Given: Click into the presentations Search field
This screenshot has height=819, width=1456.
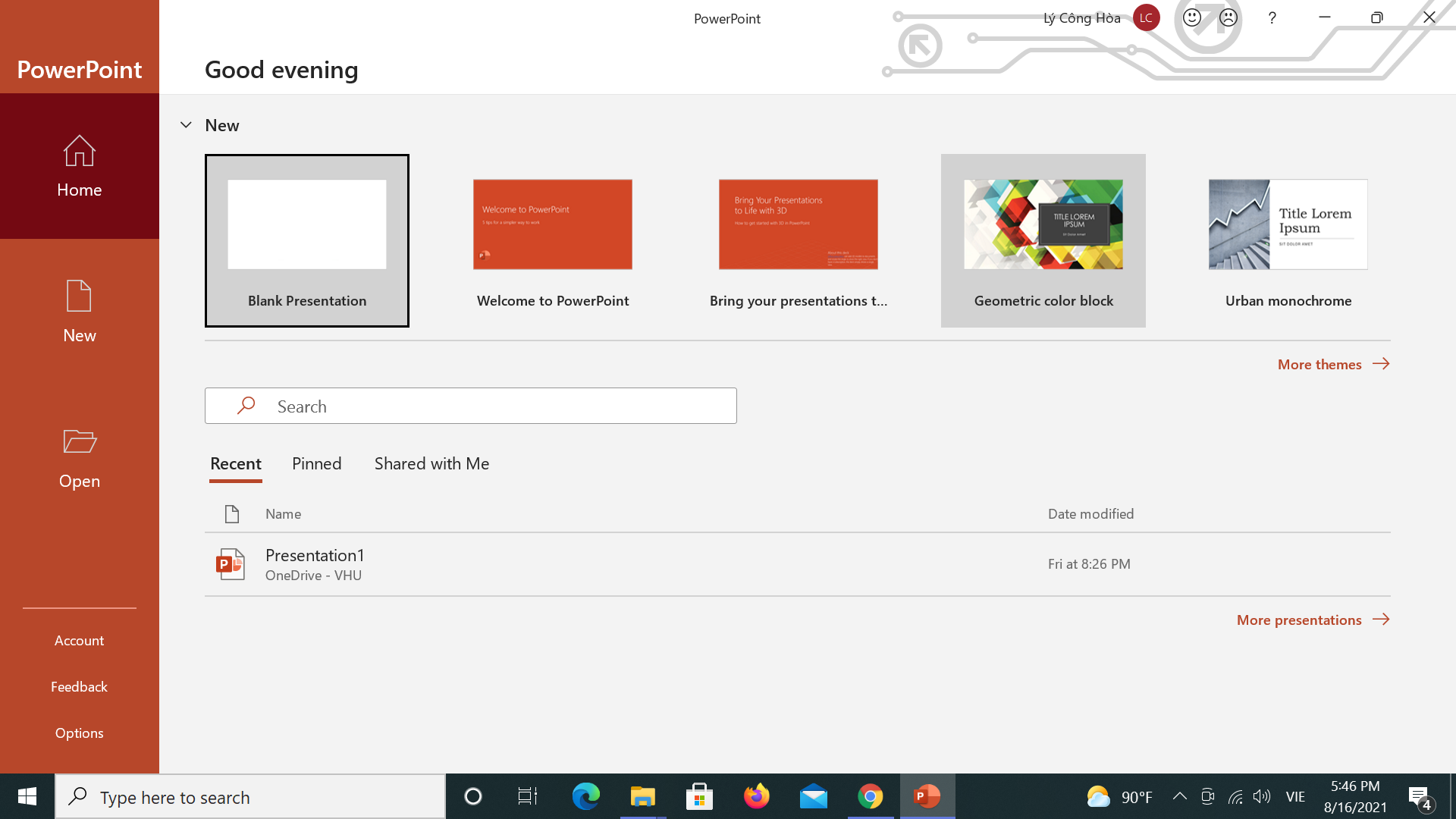Looking at the screenshot, I should coord(470,406).
